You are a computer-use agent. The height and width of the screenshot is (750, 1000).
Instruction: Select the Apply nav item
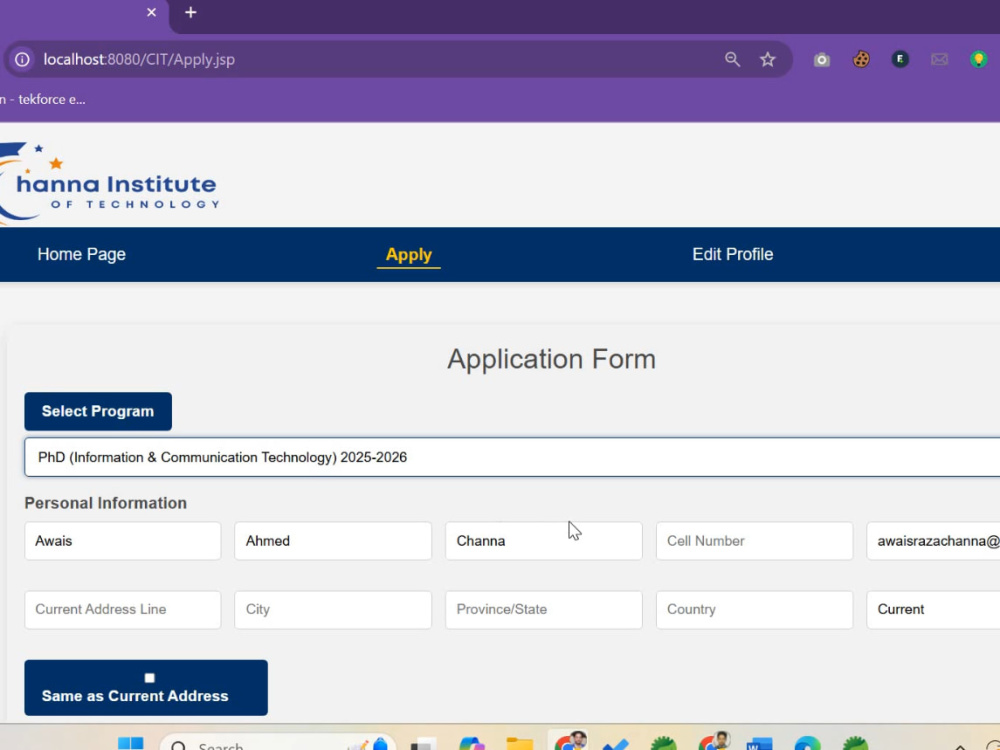pyautogui.click(x=409, y=254)
